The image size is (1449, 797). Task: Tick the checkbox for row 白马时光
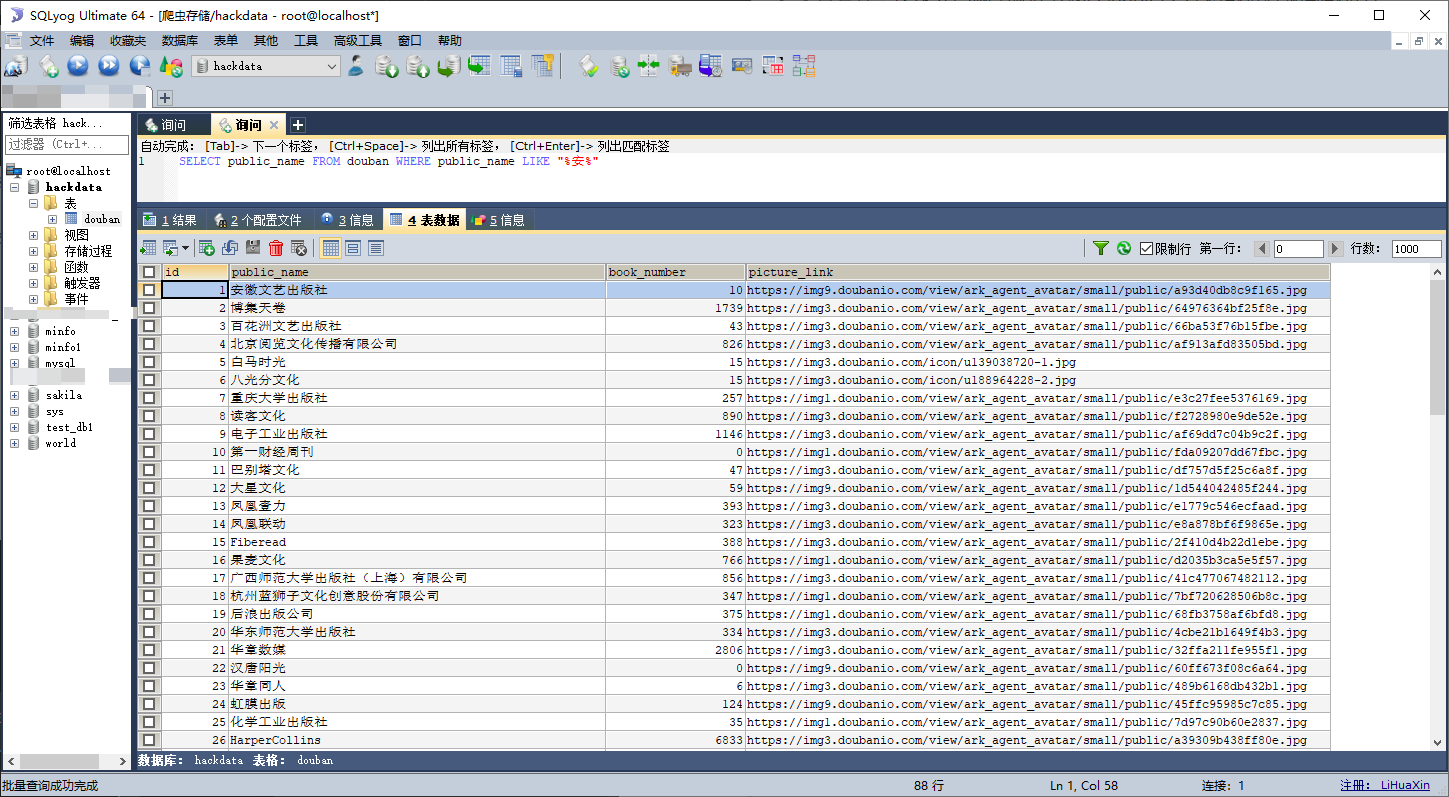coord(149,362)
